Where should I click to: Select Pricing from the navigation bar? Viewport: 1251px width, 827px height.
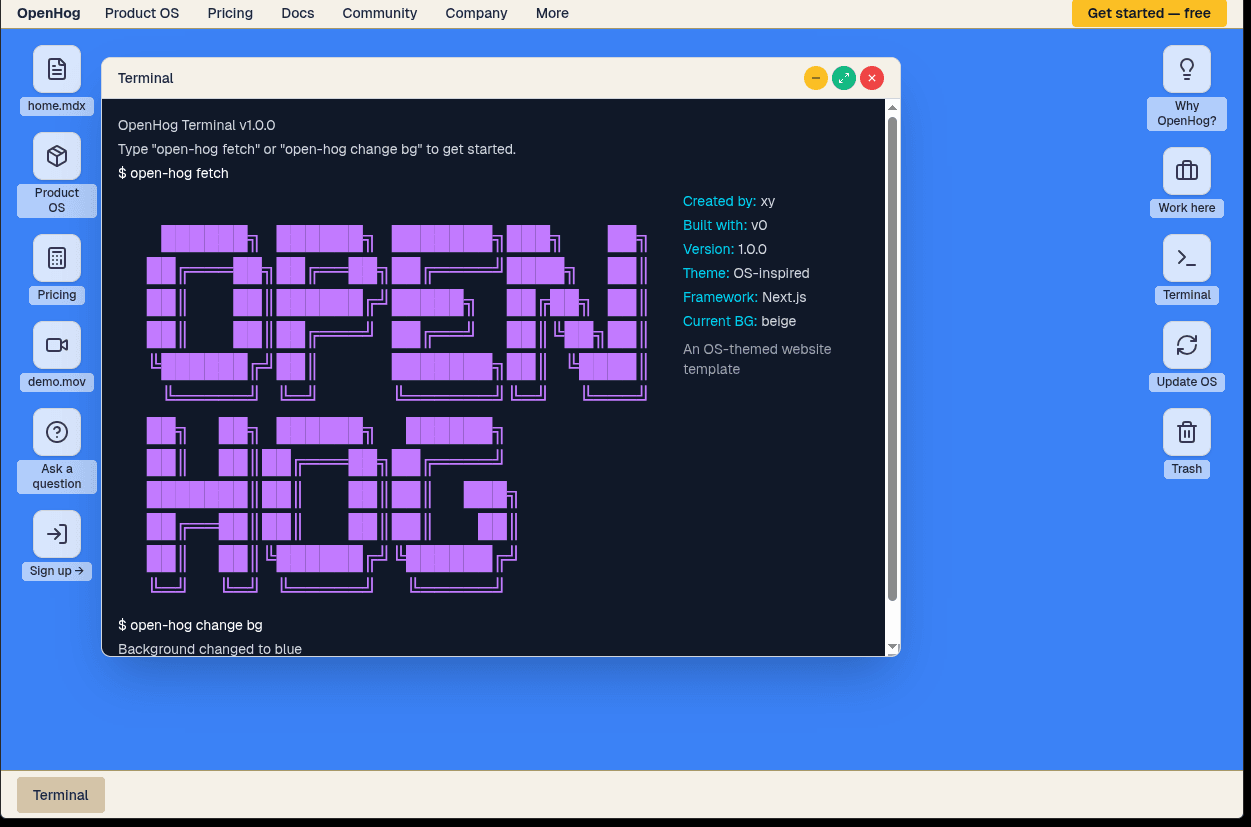(x=230, y=13)
